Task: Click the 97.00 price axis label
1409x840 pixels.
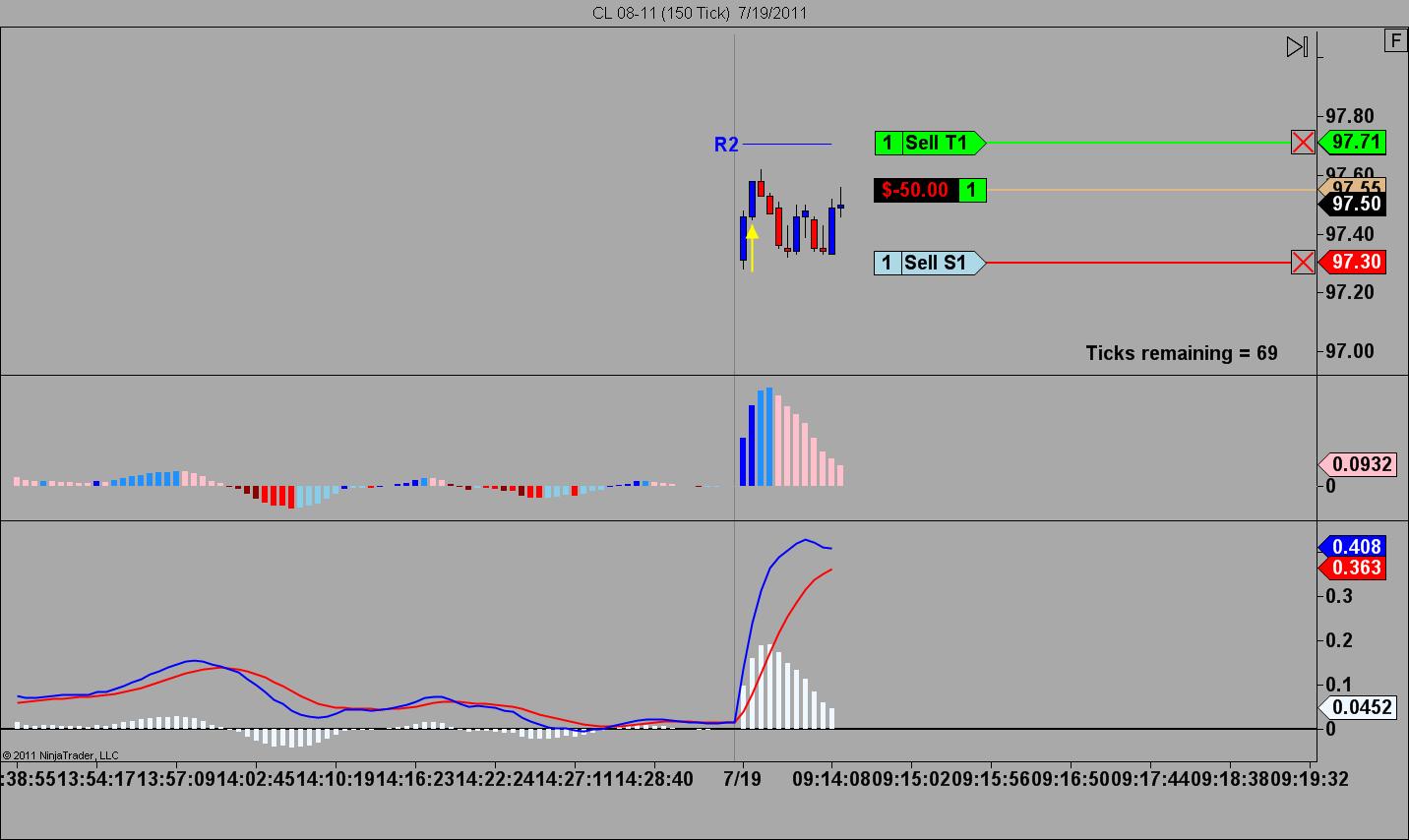Action: [x=1350, y=352]
